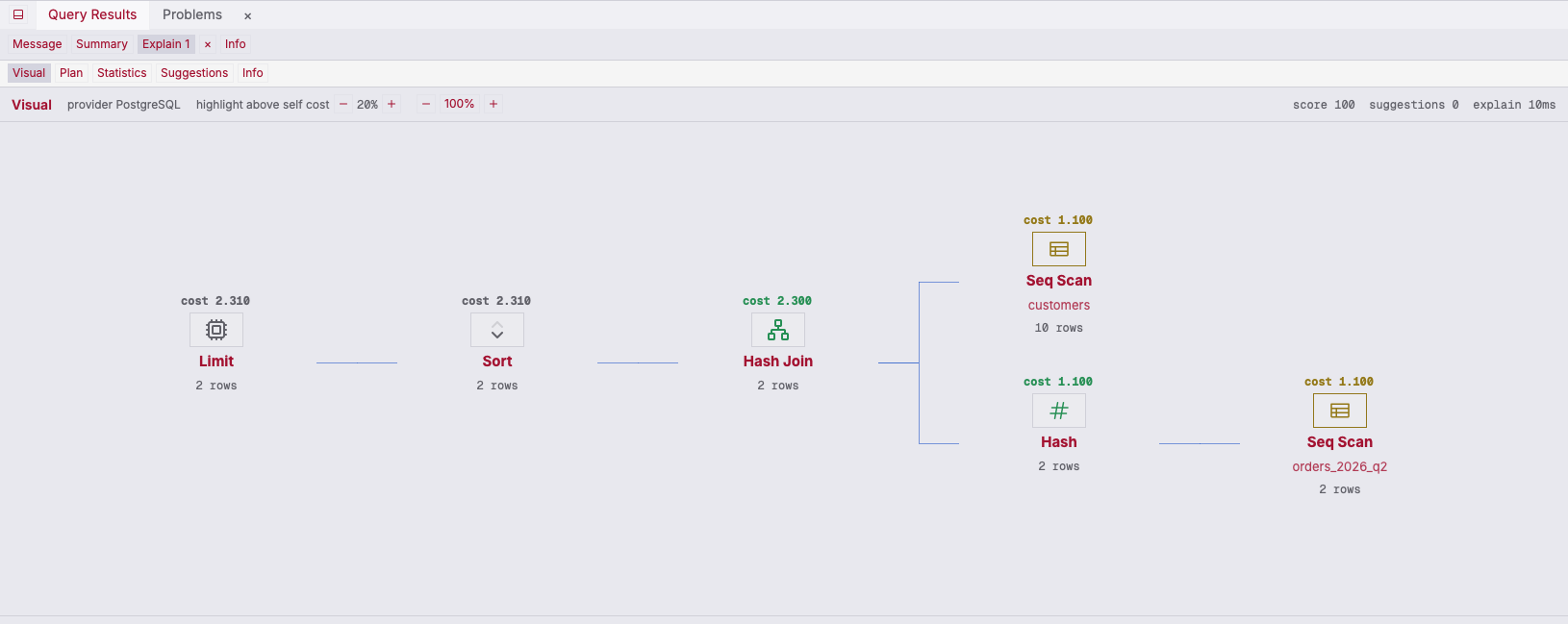Click the Visual heading in the toolbar
The height and width of the screenshot is (624, 1568).
tap(32, 105)
